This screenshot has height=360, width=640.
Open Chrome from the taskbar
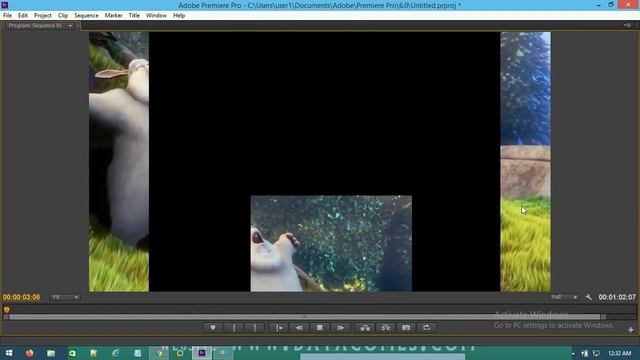159,353
